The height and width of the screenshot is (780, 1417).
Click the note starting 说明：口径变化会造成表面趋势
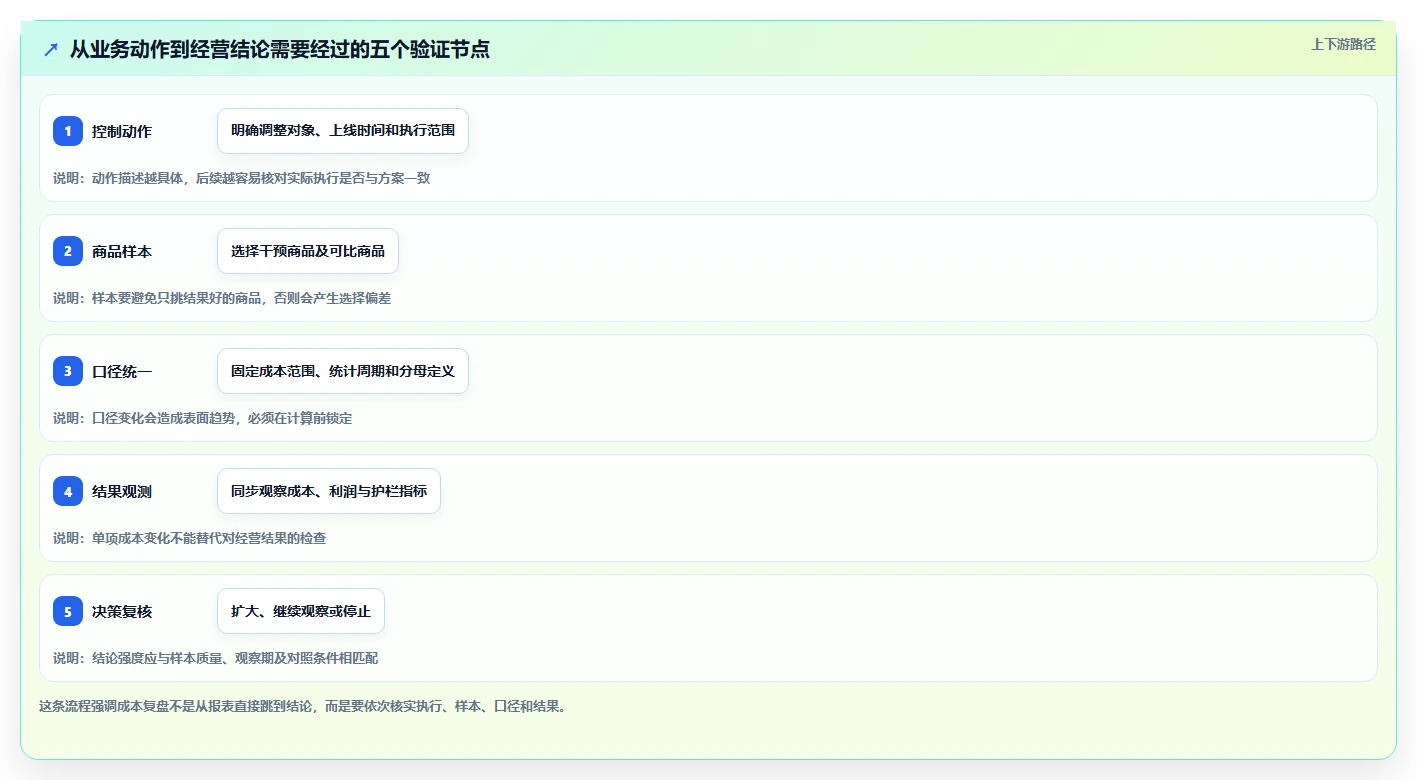click(202, 418)
